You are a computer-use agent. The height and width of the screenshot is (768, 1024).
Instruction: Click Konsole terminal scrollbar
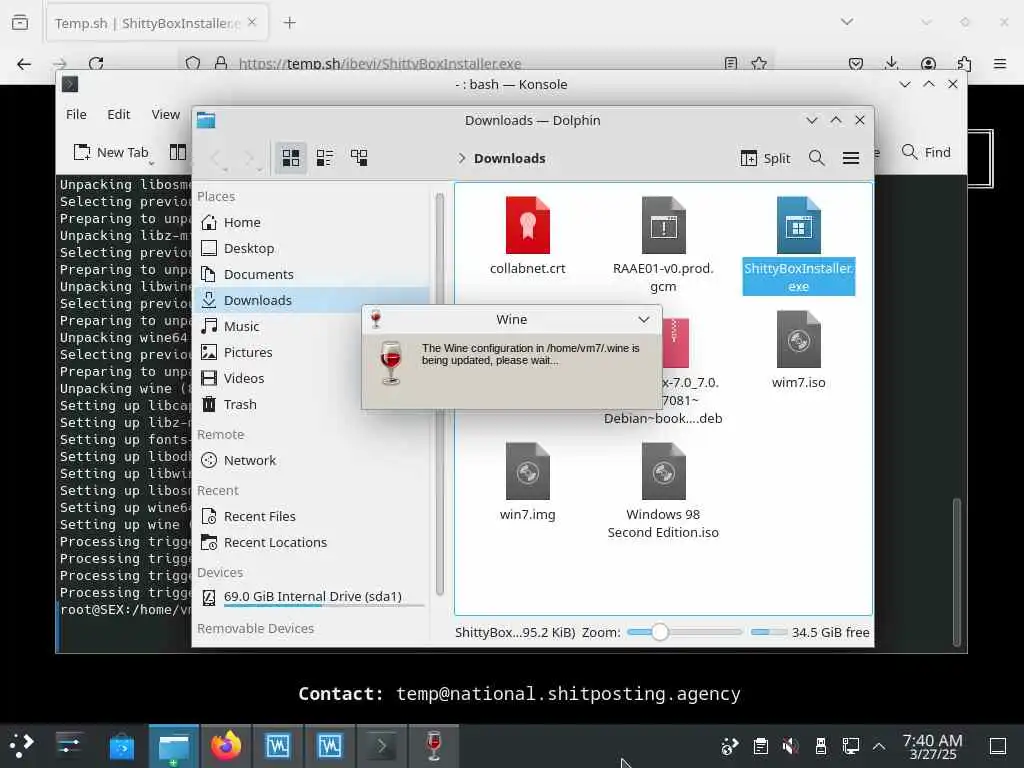pos(957,571)
